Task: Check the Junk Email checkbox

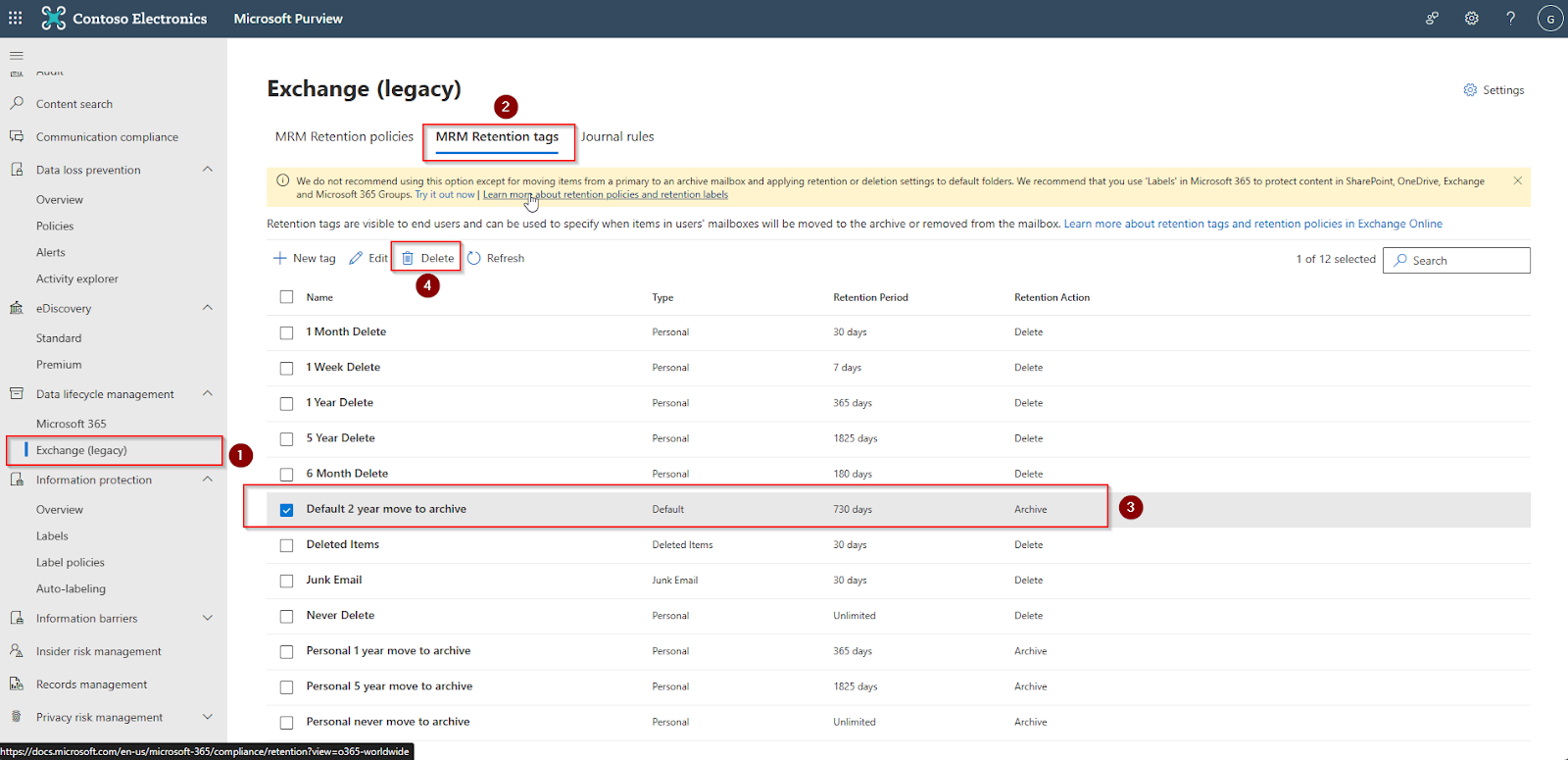Action: (x=286, y=581)
